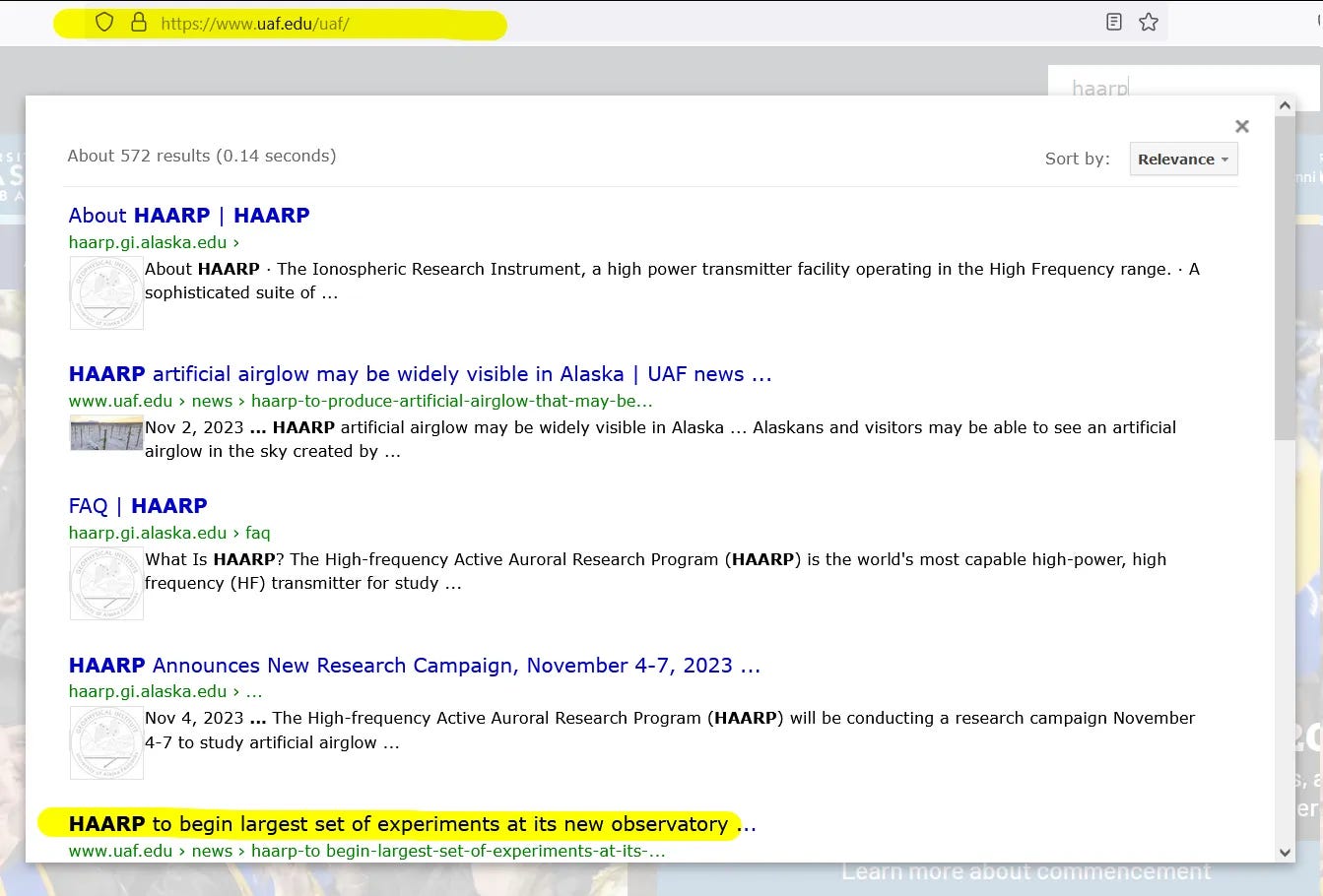Screen dimensions: 1323x896
Task: Open 'HAARP to begin largest set of experiments' result
Action: (x=412, y=824)
